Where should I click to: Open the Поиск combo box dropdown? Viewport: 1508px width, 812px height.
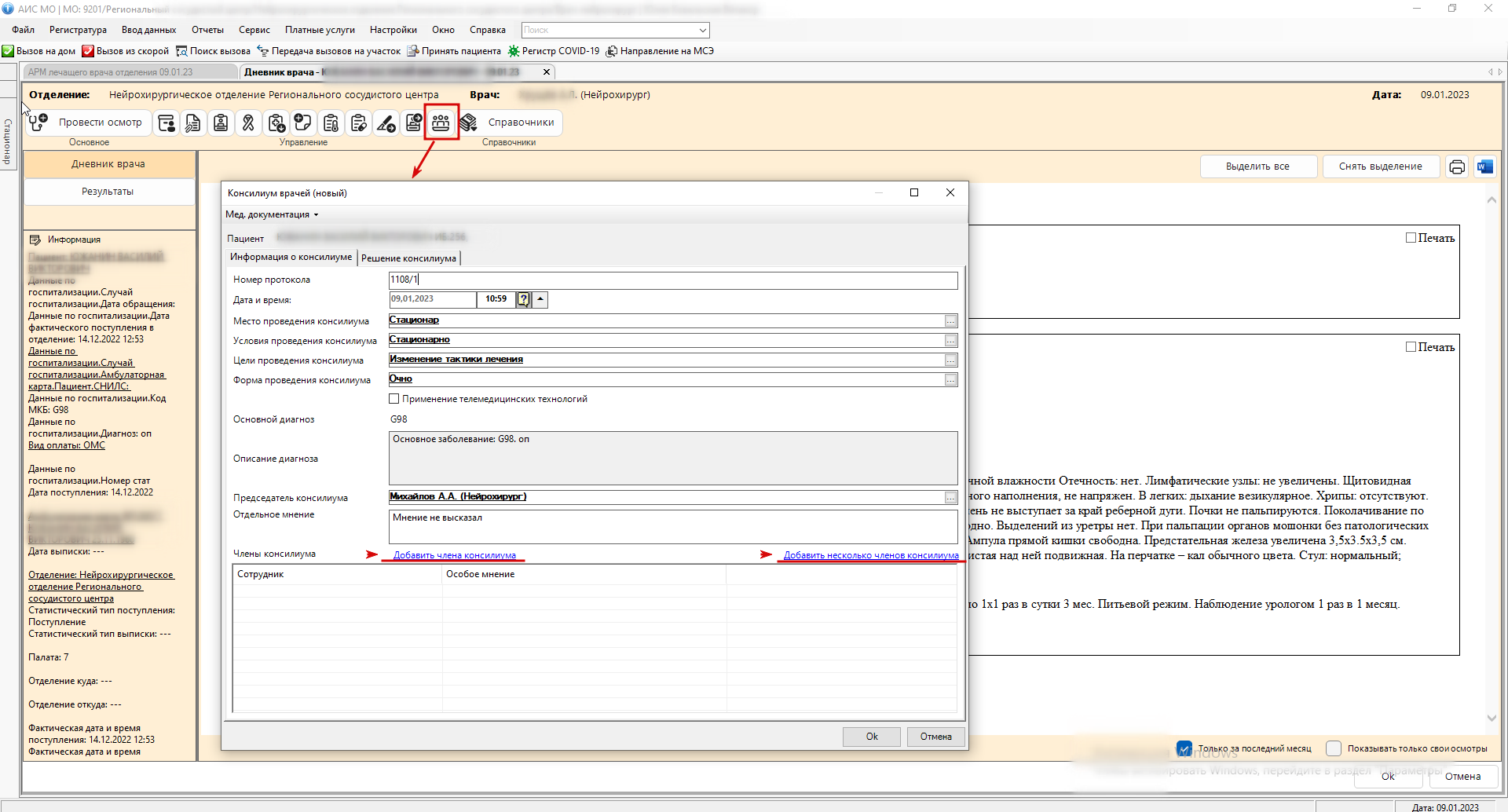coord(702,30)
